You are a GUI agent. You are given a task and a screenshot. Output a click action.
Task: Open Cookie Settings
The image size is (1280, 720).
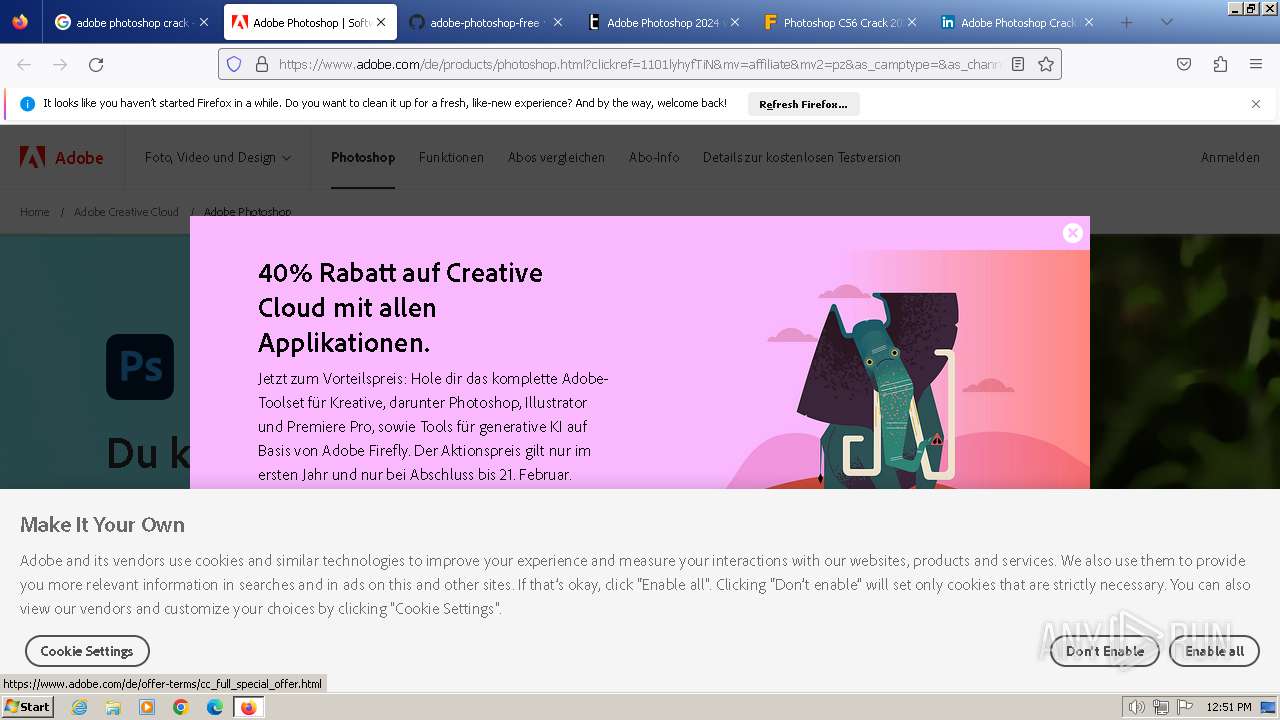(x=87, y=651)
